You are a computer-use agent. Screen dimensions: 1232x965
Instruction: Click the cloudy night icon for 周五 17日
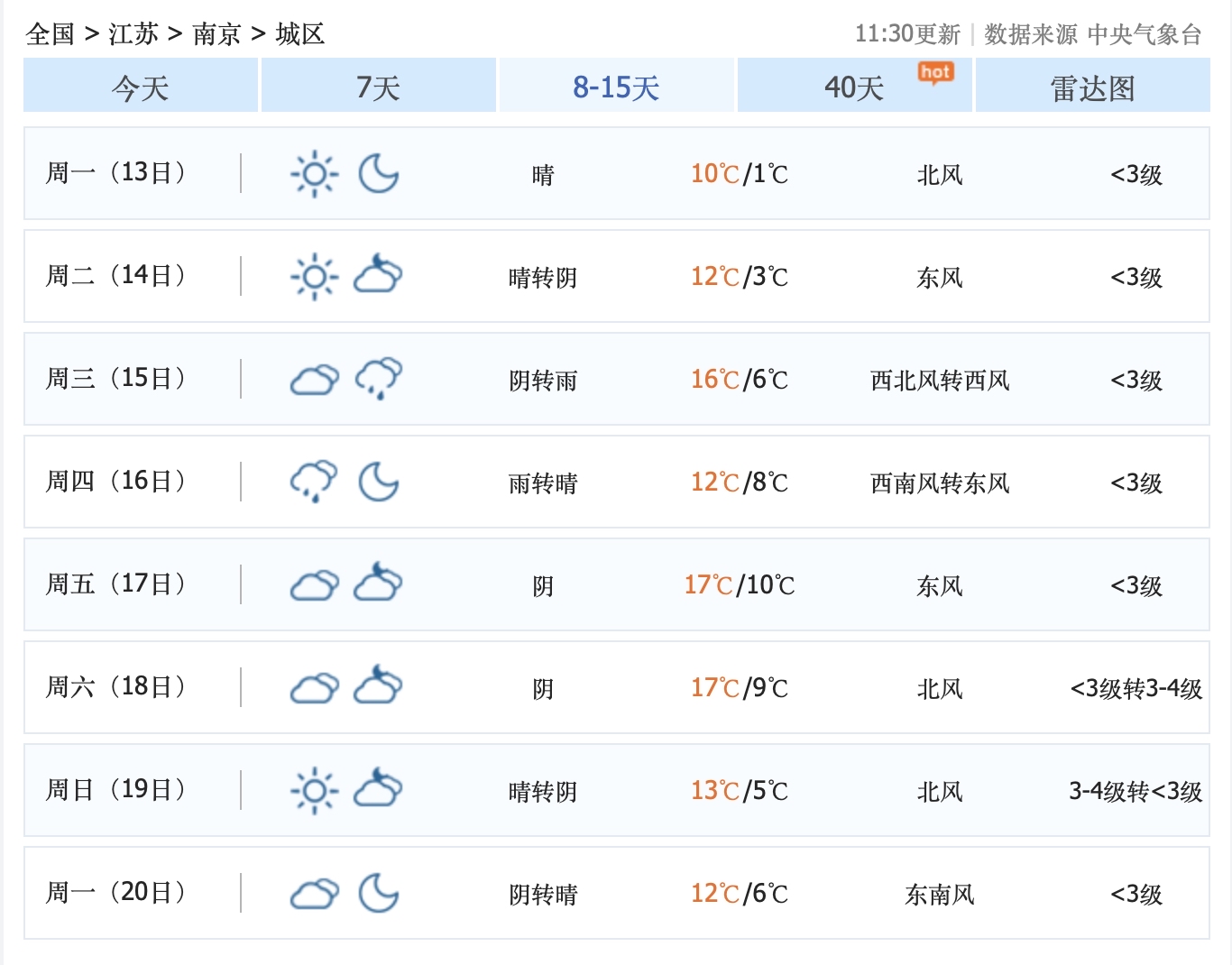(378, 583)
